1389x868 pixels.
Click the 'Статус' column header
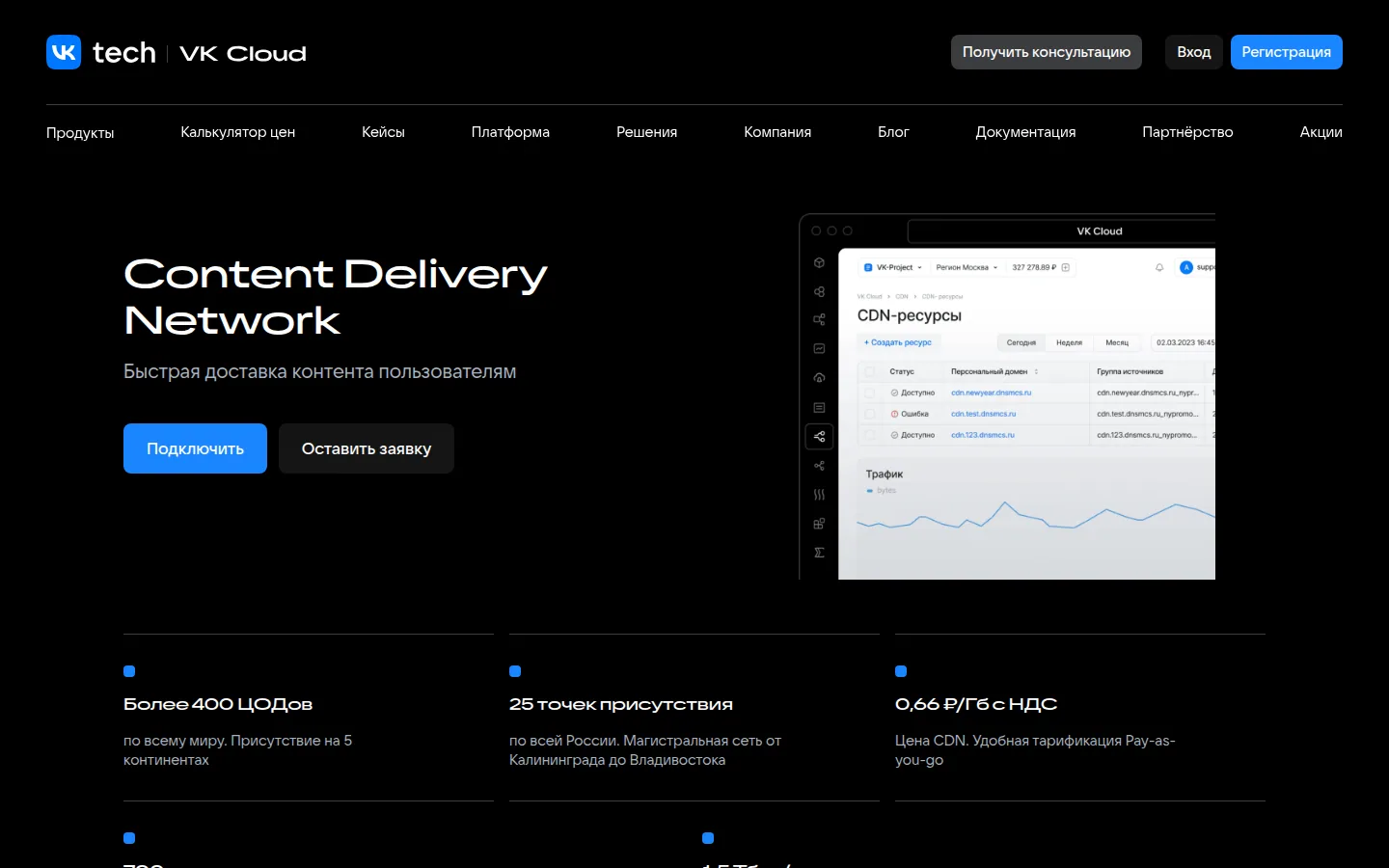pyautogui.click(x=902, y=371)
